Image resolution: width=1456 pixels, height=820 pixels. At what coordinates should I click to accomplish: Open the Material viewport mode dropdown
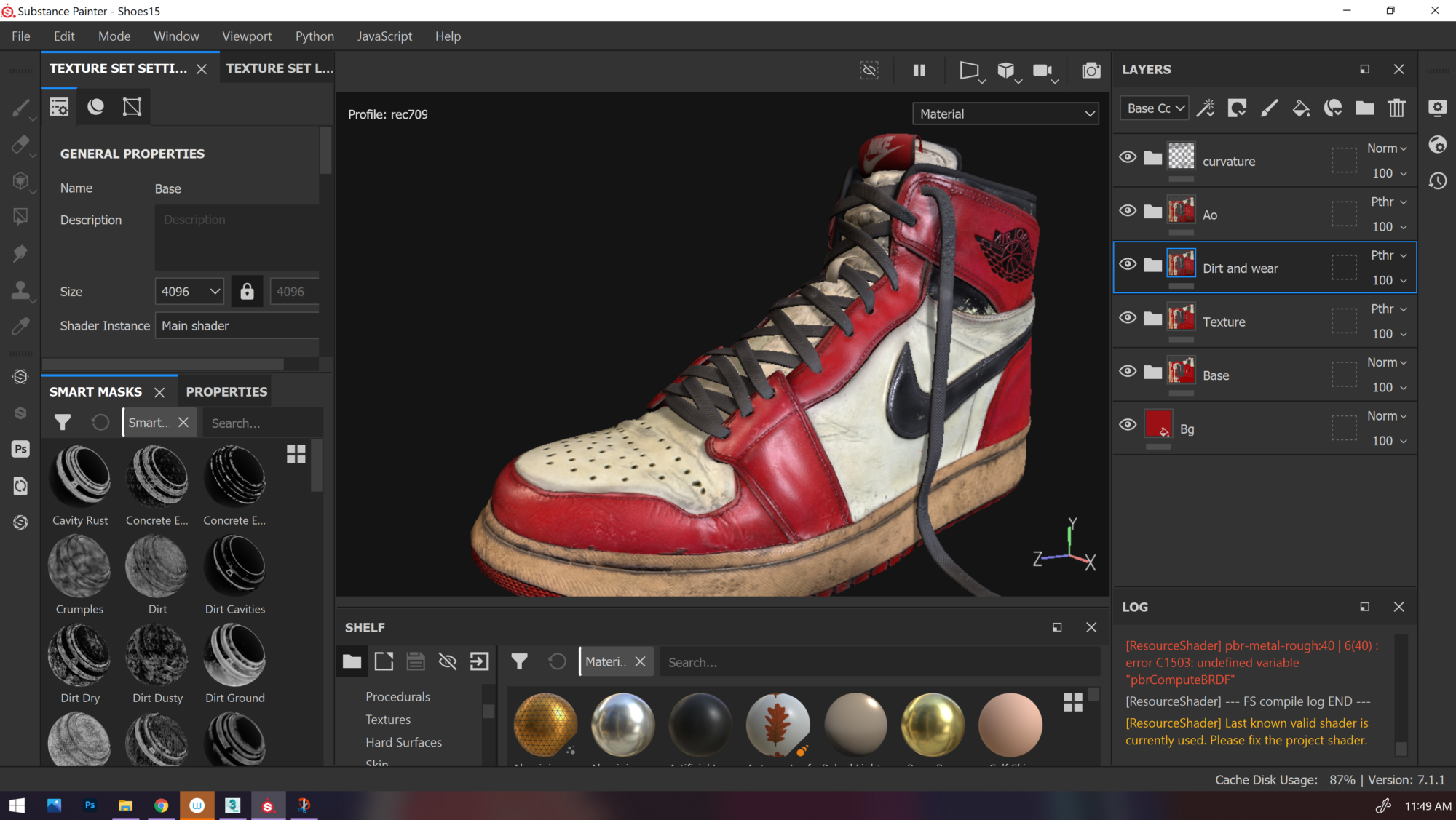1005,114
